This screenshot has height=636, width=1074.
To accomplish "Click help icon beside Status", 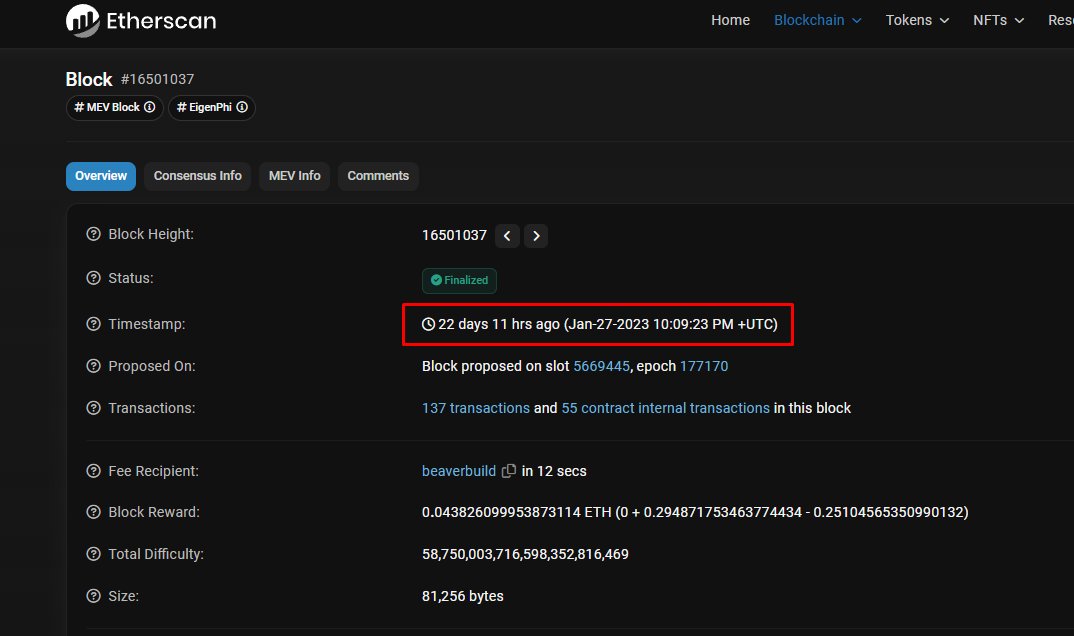I will (94, 278).
